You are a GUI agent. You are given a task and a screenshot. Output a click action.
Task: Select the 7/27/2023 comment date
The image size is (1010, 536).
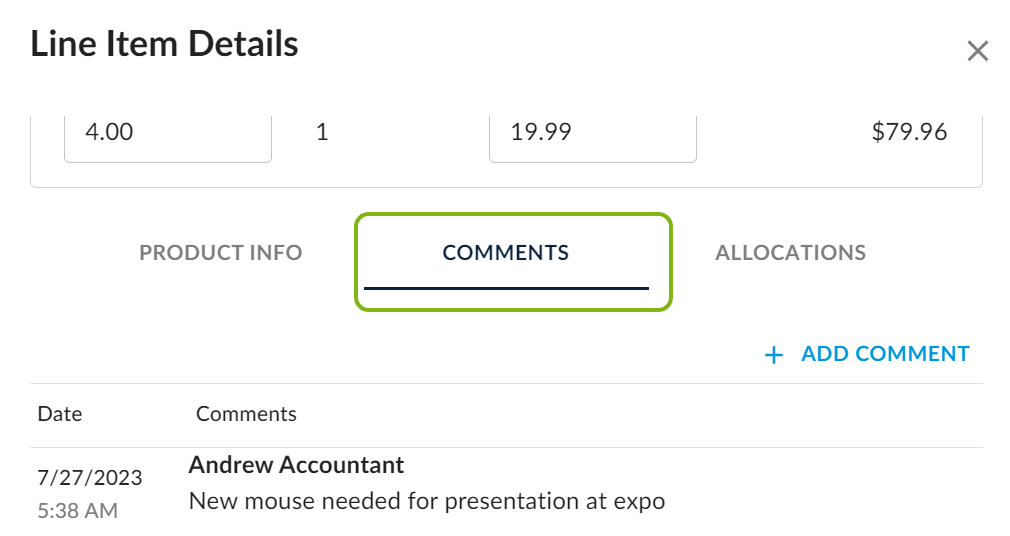[x=90, y=477]
